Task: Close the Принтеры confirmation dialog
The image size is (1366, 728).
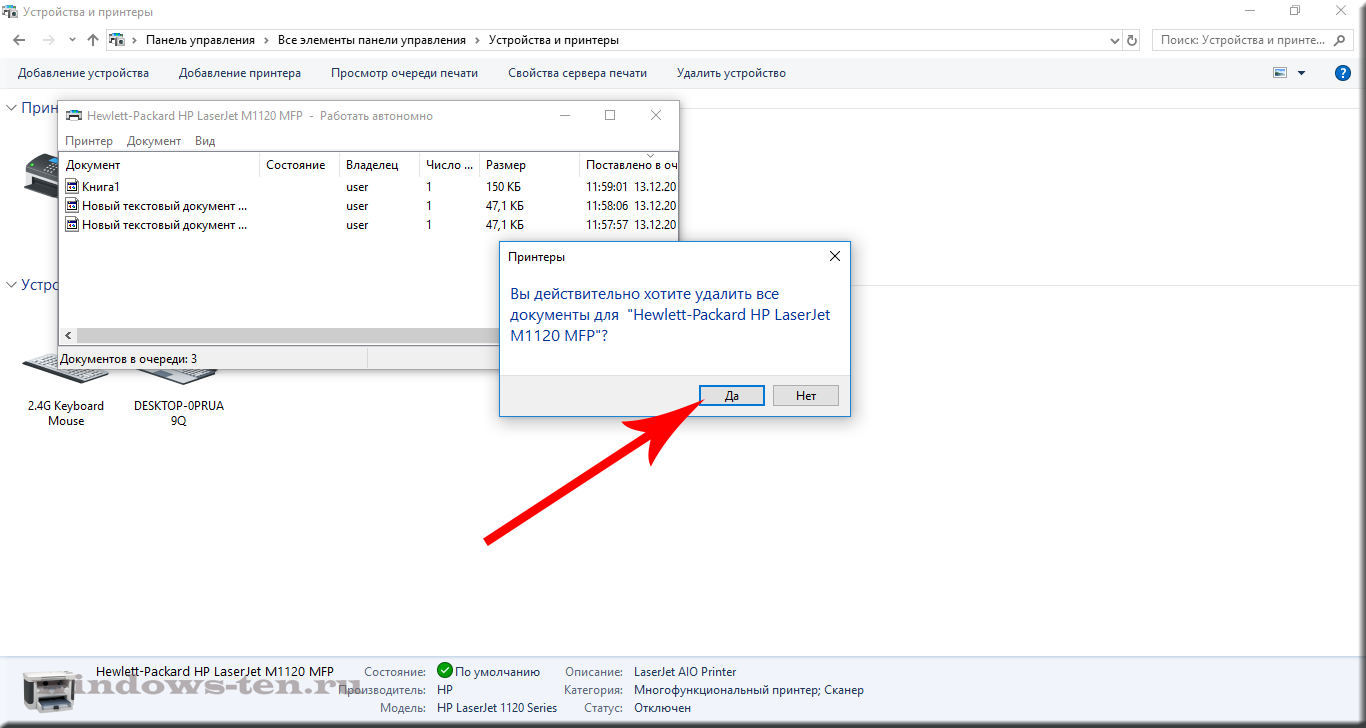Action: [x=835, y=256]
